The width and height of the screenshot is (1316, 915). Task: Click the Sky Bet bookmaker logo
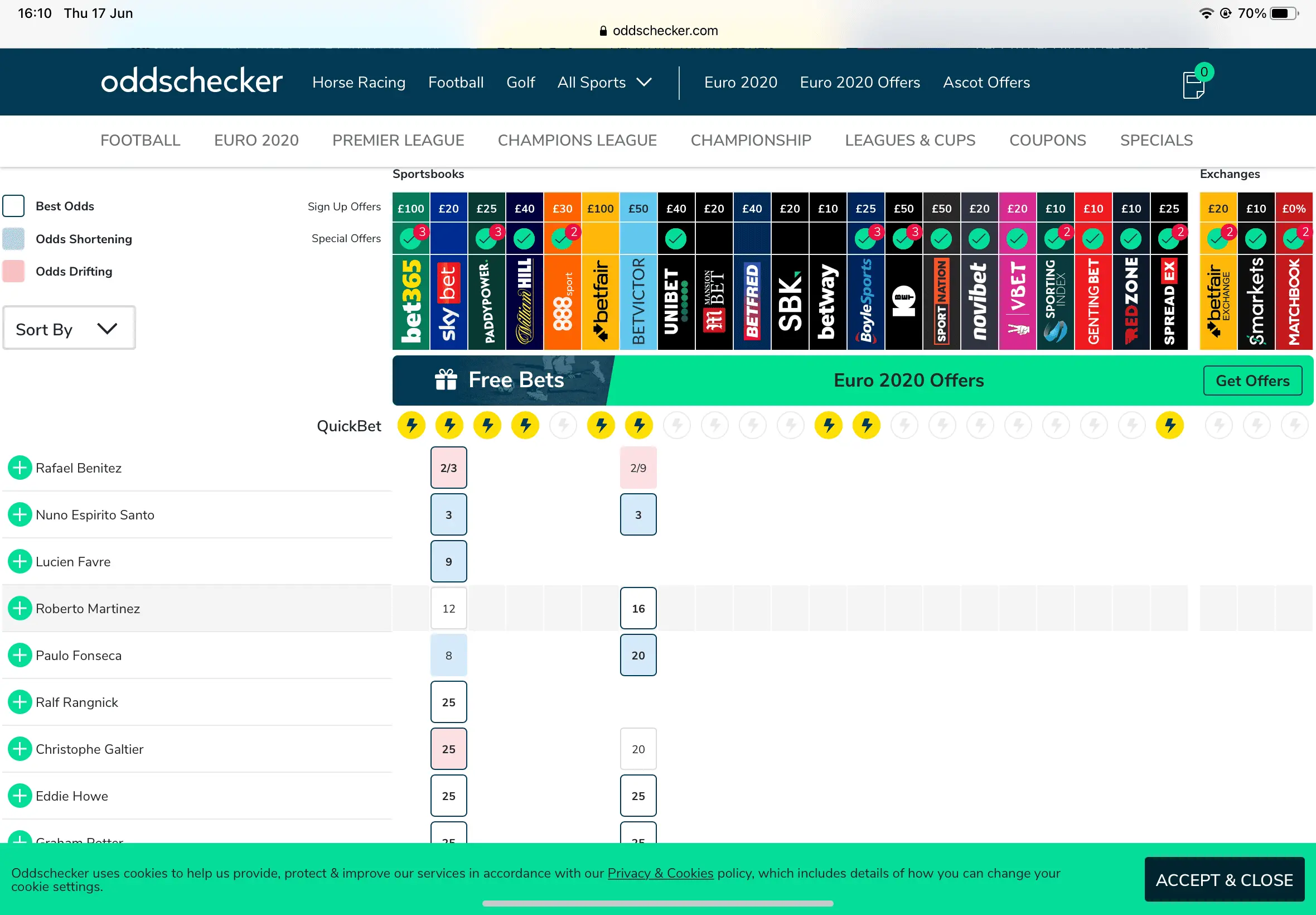pos(448,302)
